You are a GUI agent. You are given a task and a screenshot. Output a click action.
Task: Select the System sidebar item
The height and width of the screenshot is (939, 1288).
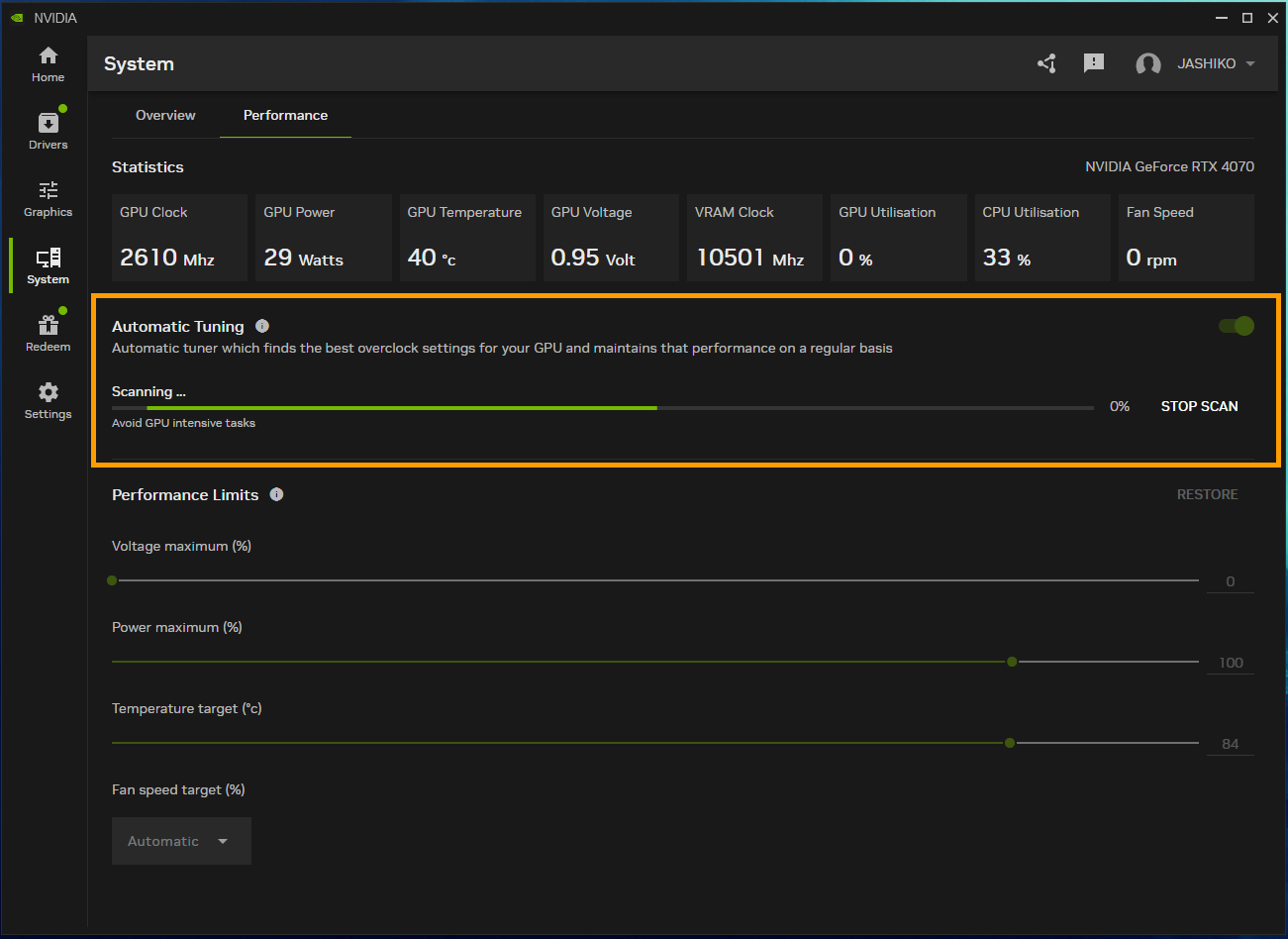pos(48,265)
